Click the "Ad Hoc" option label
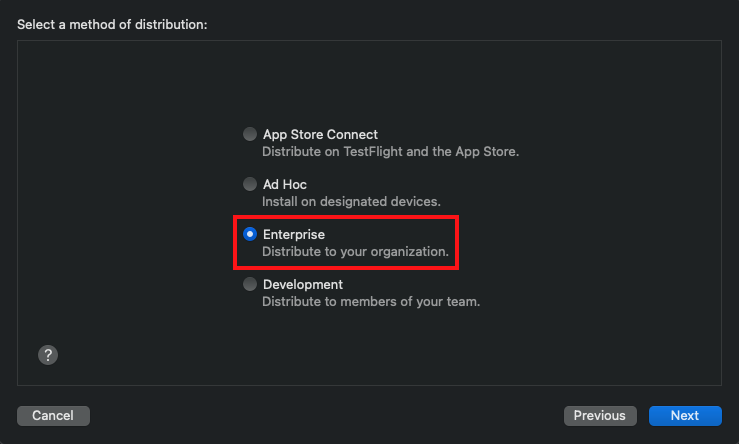Image resolution: width=739 pixels, height=444 pixels. tap(285, 184)
